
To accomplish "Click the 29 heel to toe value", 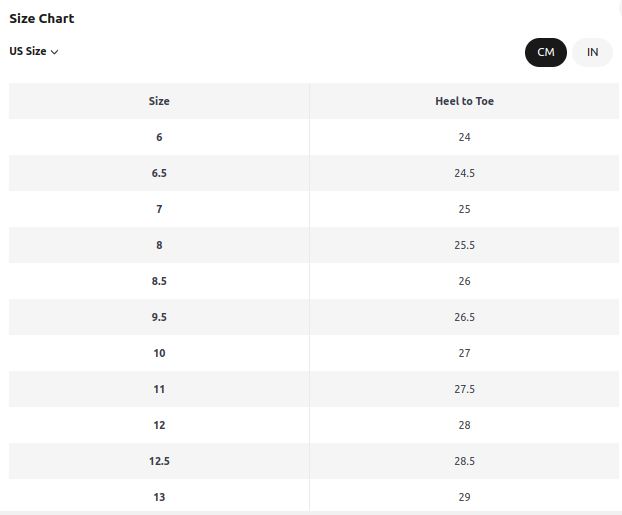I will [464, 497].
